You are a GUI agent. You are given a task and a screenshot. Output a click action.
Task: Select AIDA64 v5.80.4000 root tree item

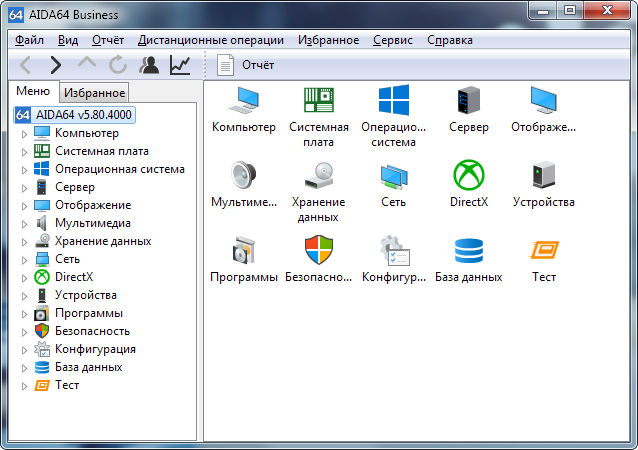[74, 114]
